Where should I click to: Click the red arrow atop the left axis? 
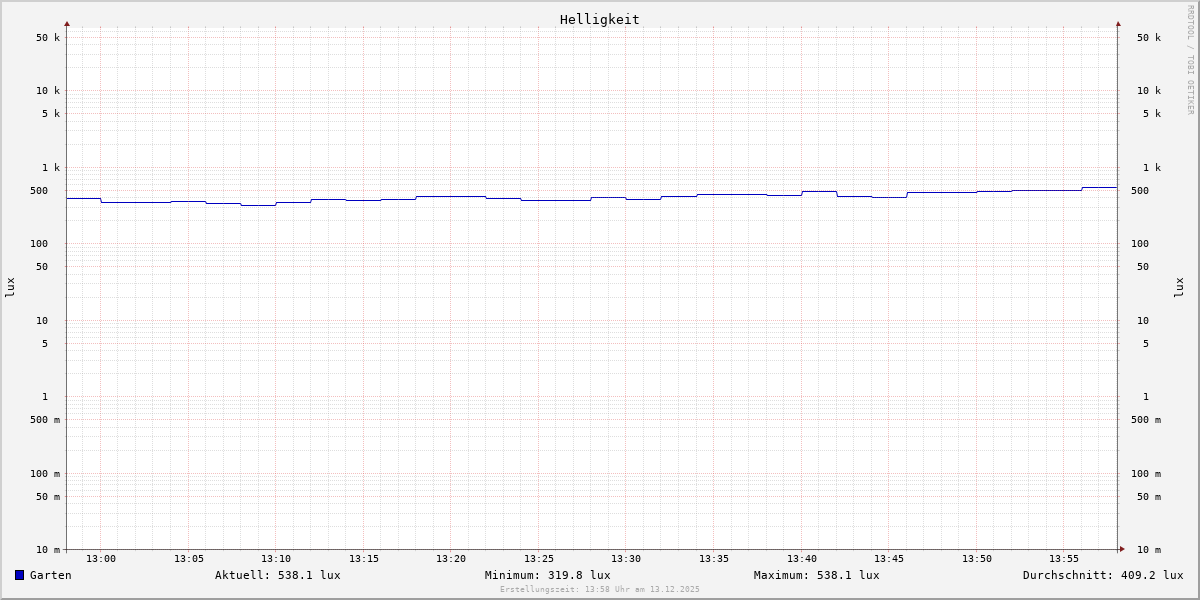(67, 23)
